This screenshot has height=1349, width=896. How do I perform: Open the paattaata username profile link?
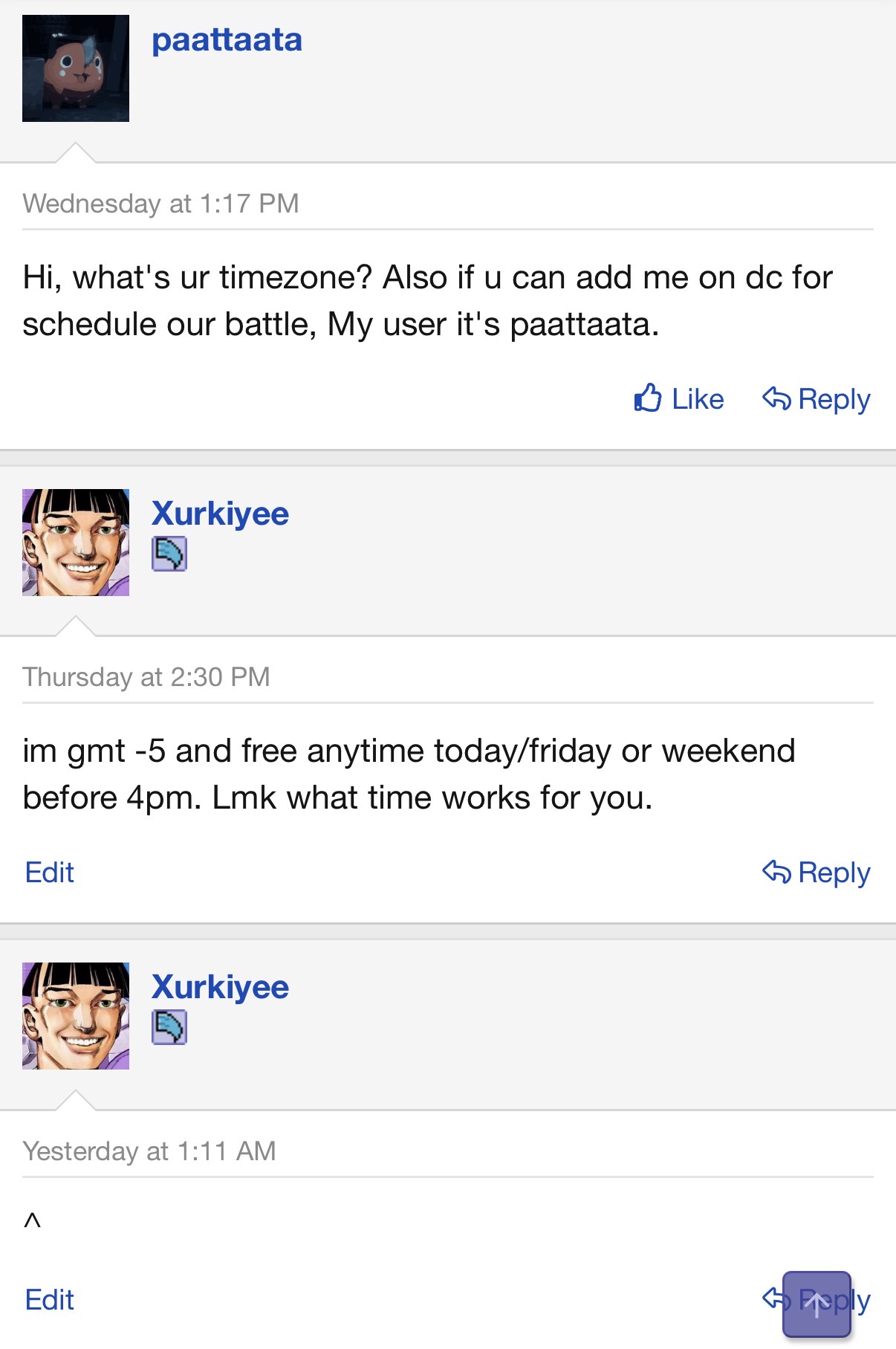[x=227, y=40]
